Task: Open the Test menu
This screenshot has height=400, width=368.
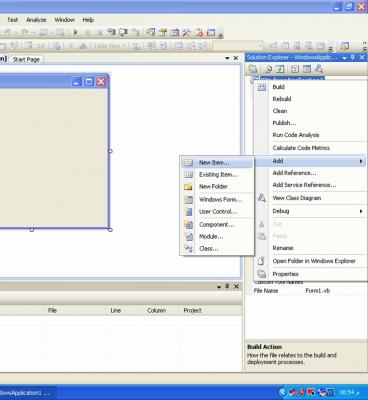Action: point(13,20)
